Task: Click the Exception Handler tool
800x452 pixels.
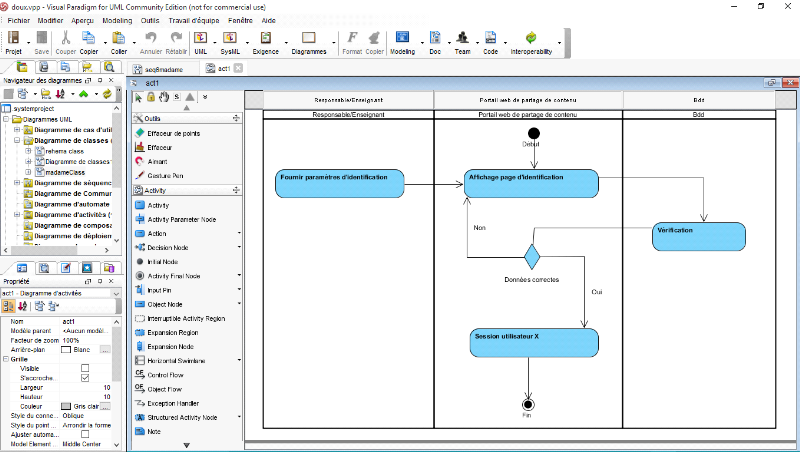Action: (174, 402)
